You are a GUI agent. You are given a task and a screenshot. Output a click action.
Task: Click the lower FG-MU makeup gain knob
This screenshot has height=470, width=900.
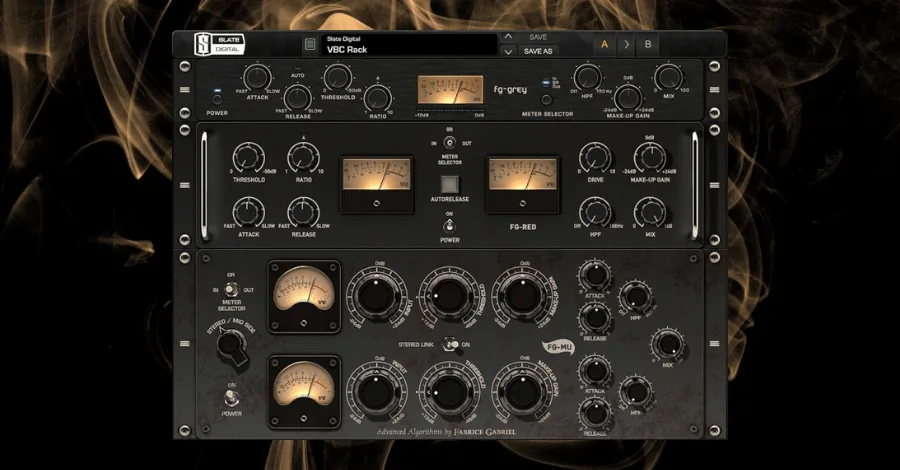[x=522, y=391]
